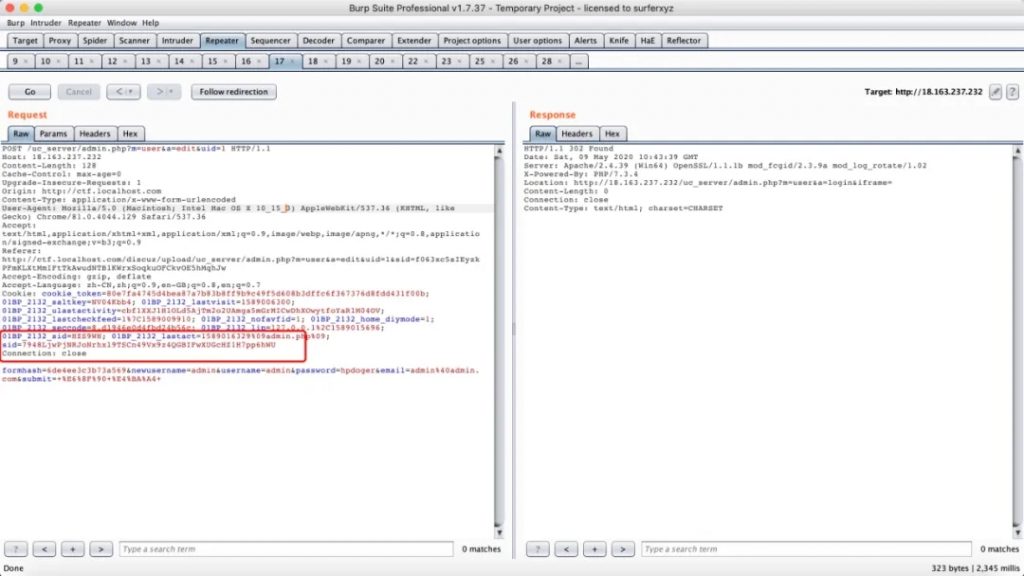
Task: Open Alerts tab
Action: click(x=585, y=40)
